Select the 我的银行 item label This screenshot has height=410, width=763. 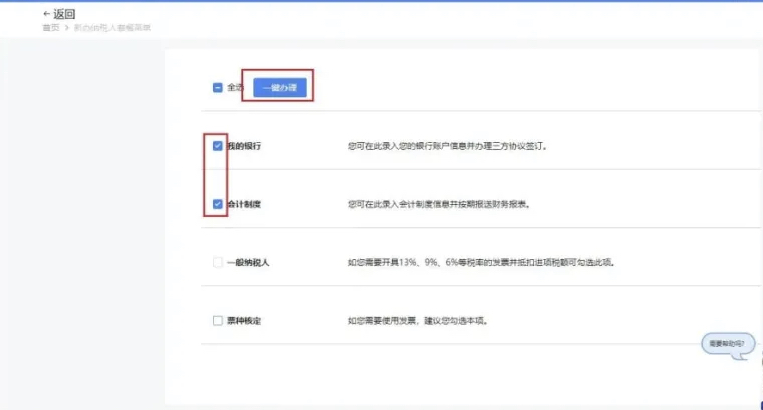tap(243, 146)
